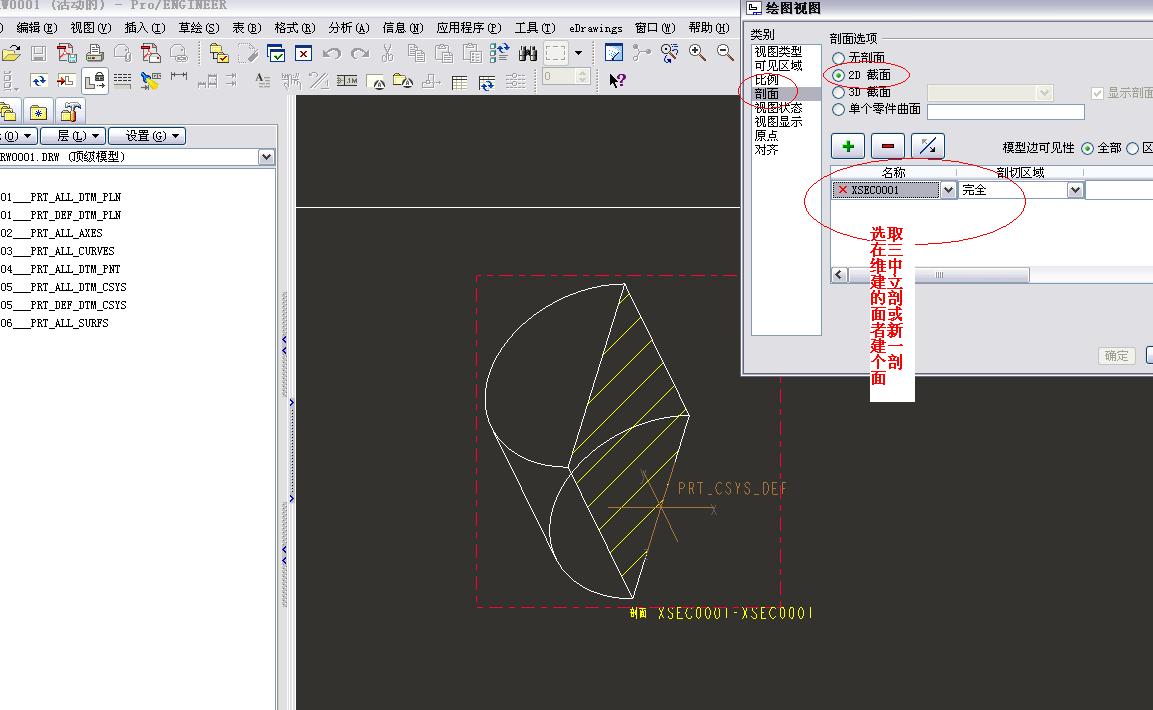Select 视图显示 in category list
The image size is (1153, 710).
778,122
